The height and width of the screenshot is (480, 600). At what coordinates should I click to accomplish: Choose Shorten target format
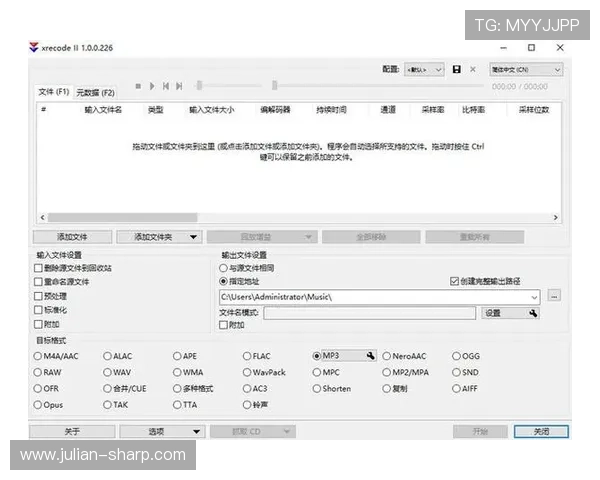(x=316, y=389)
